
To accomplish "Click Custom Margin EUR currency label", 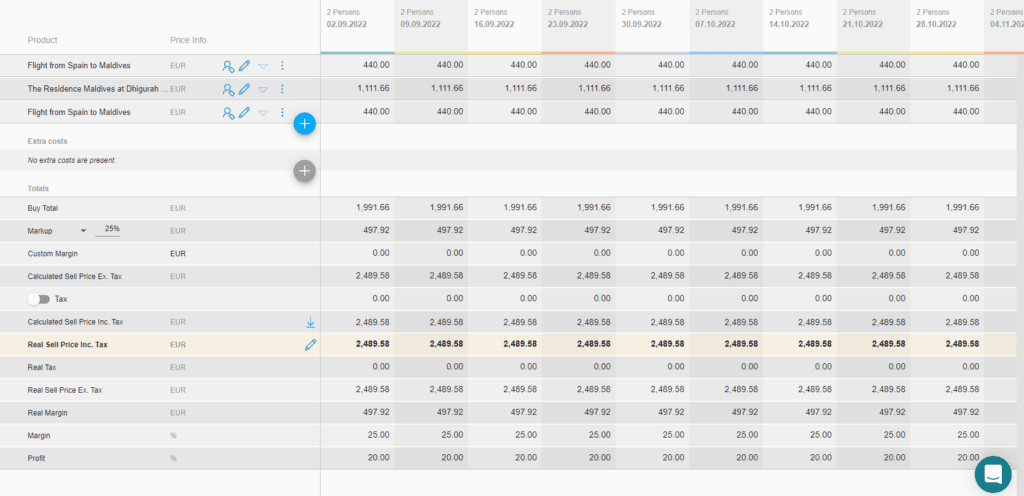I will point(178,253).
